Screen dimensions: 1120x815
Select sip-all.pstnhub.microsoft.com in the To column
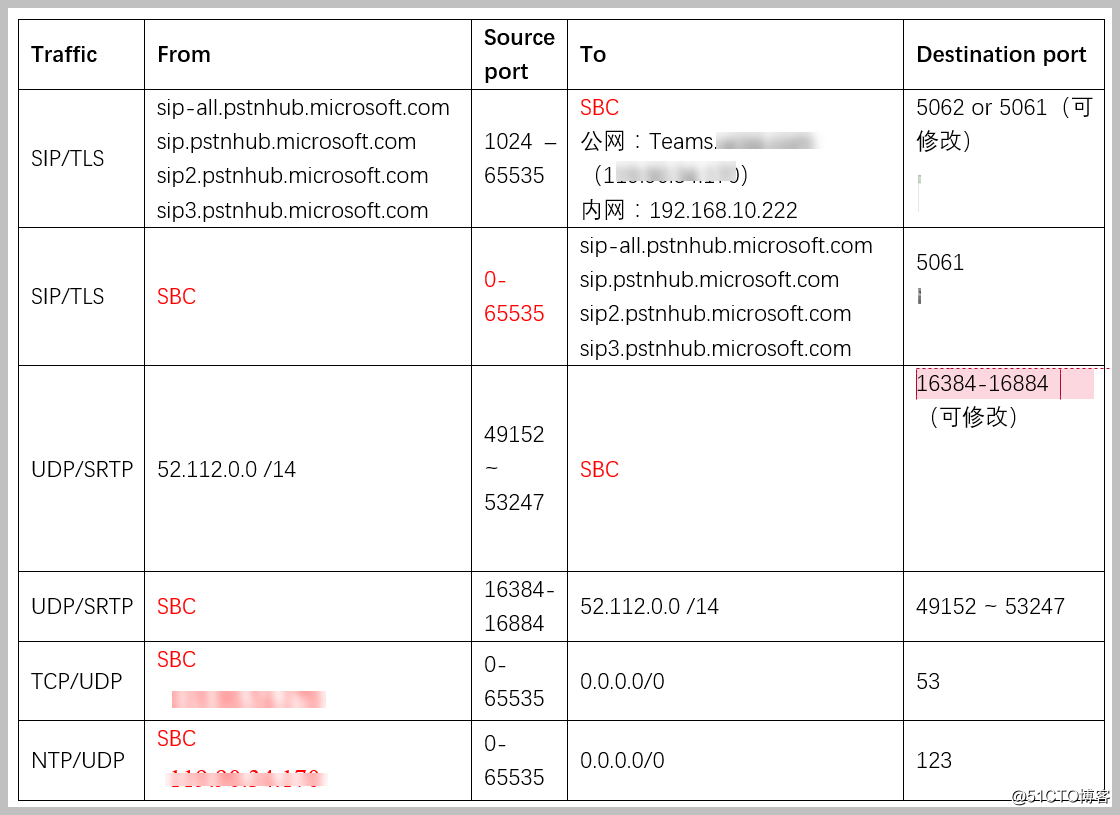[x=726, y=246]
